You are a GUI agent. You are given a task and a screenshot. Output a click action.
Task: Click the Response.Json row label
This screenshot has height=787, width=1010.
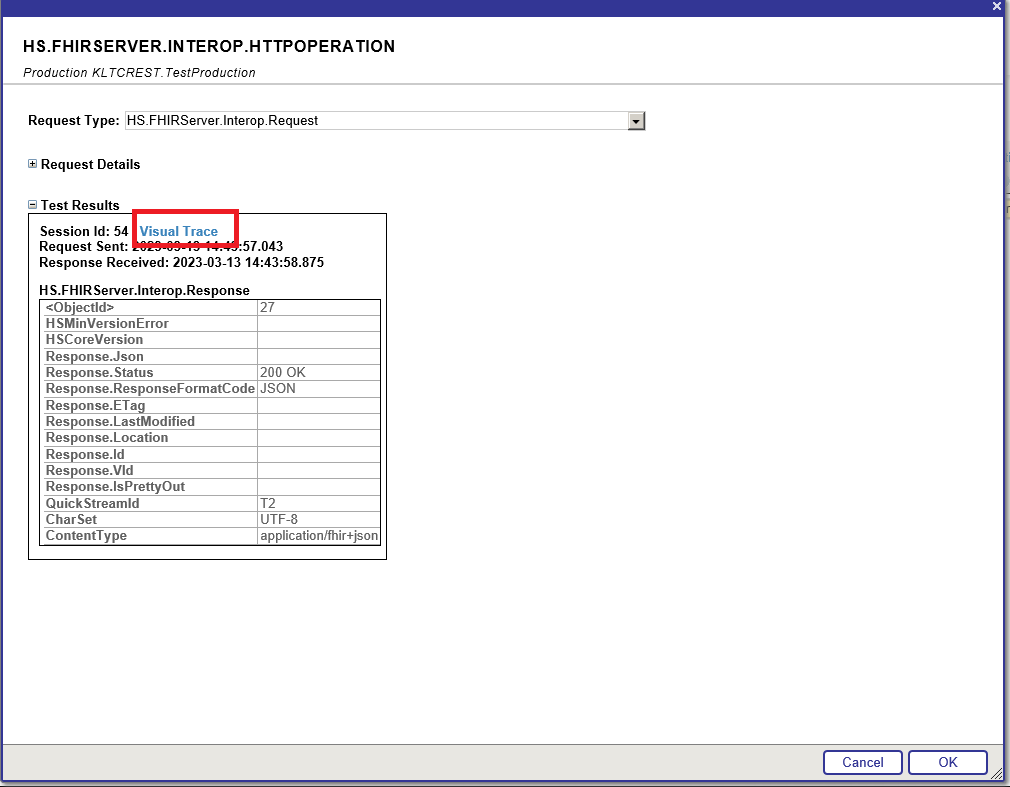click(x=95, y=356)
